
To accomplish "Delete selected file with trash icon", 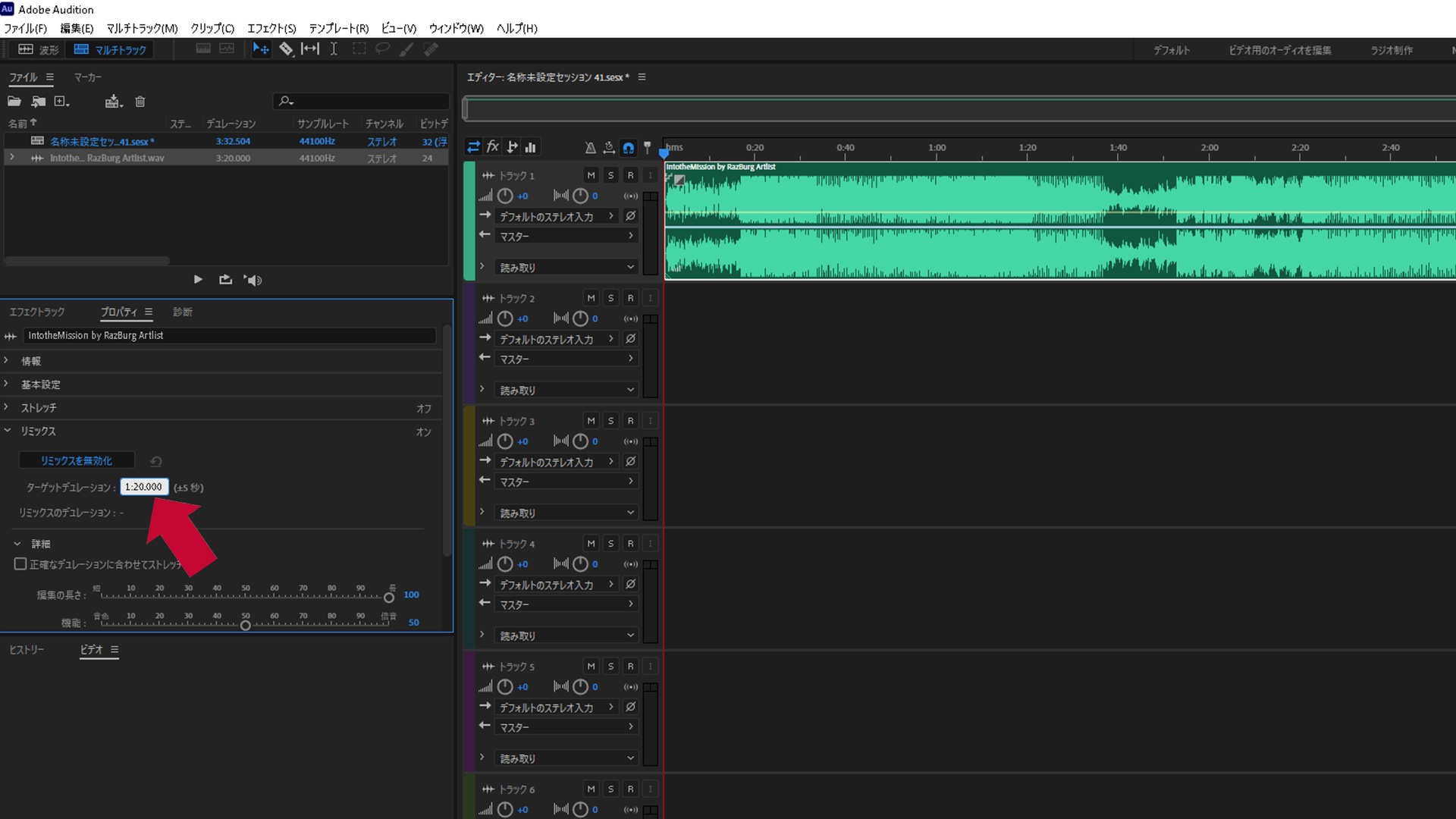I will (140, 102).
